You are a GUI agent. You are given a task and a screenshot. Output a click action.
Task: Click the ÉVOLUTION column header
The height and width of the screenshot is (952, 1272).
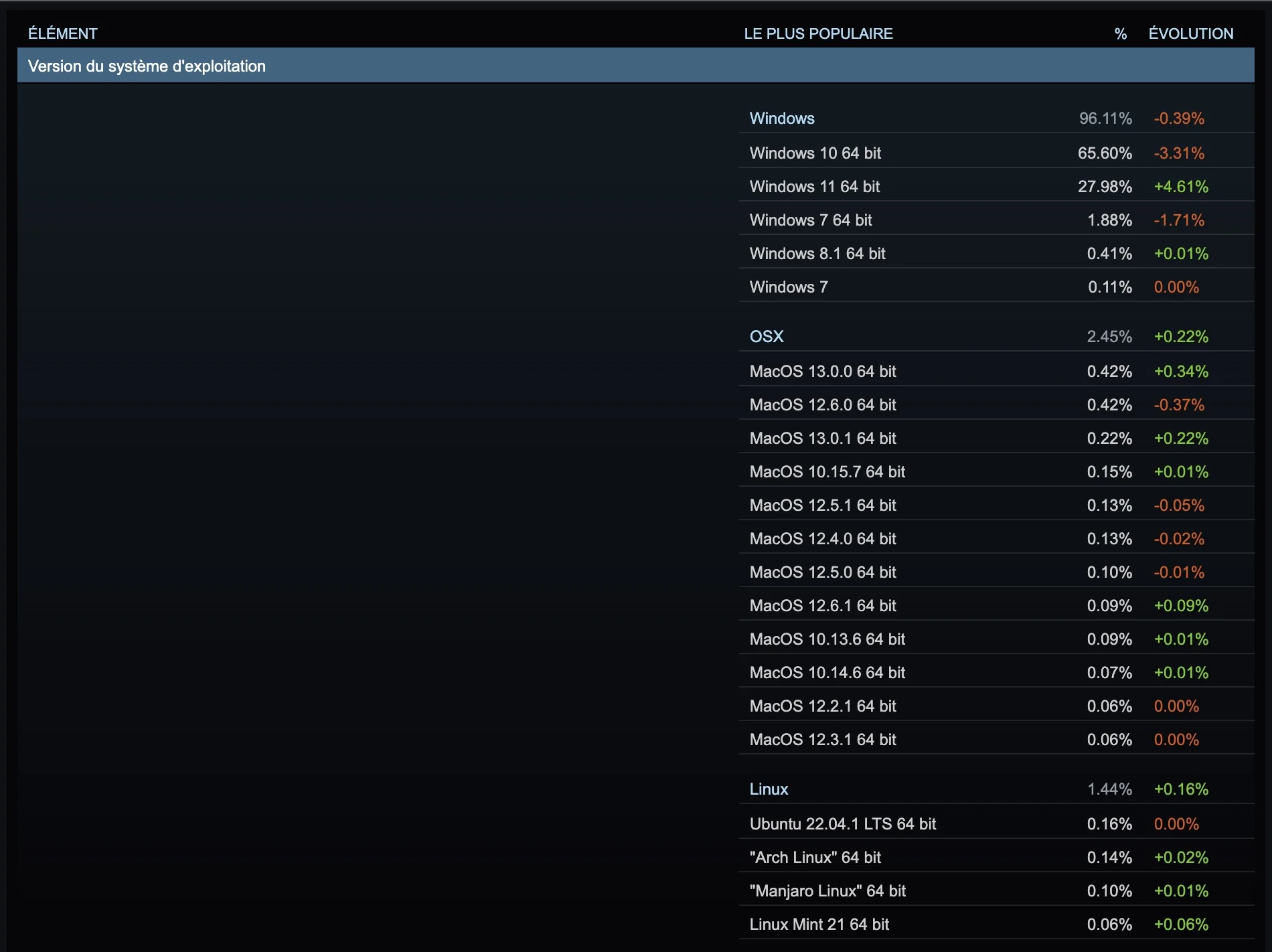point(1190,33)
